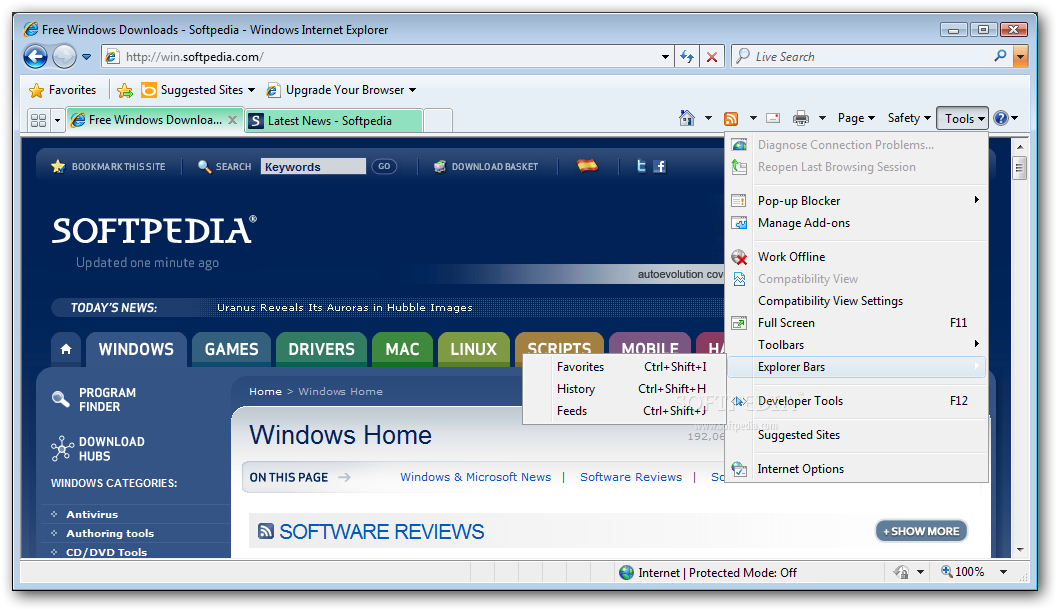Screen dimensions: 1058x611
Task: Click the New Tab blank button
Action: tap(438, 121)
